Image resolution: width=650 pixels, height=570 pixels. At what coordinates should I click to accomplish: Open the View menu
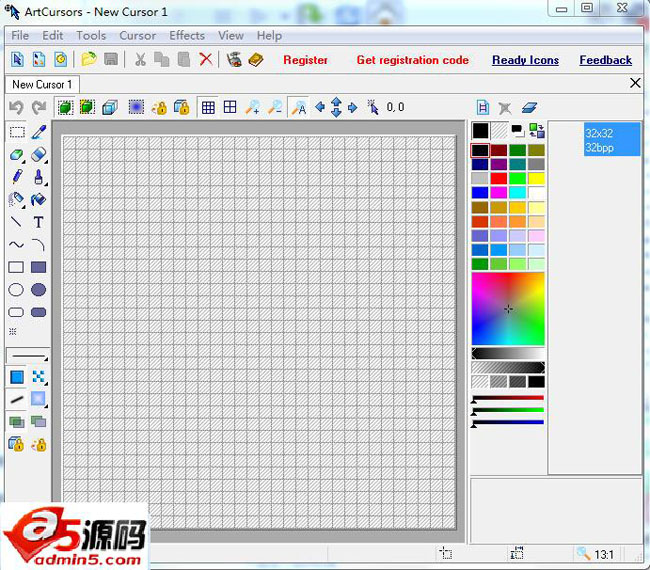(x=231, y=36)
